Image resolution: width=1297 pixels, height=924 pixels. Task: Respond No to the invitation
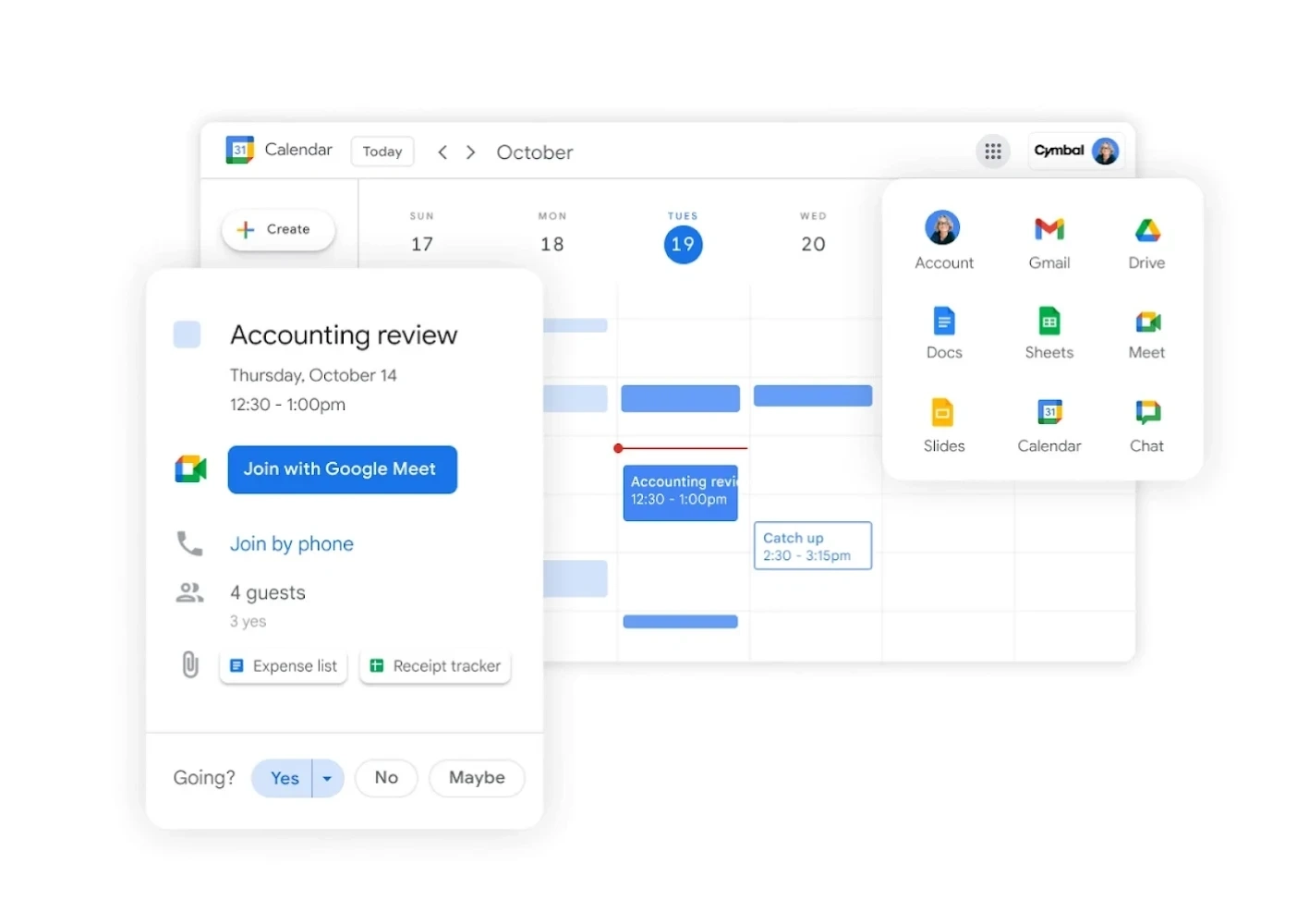click(x=386, y=778)
